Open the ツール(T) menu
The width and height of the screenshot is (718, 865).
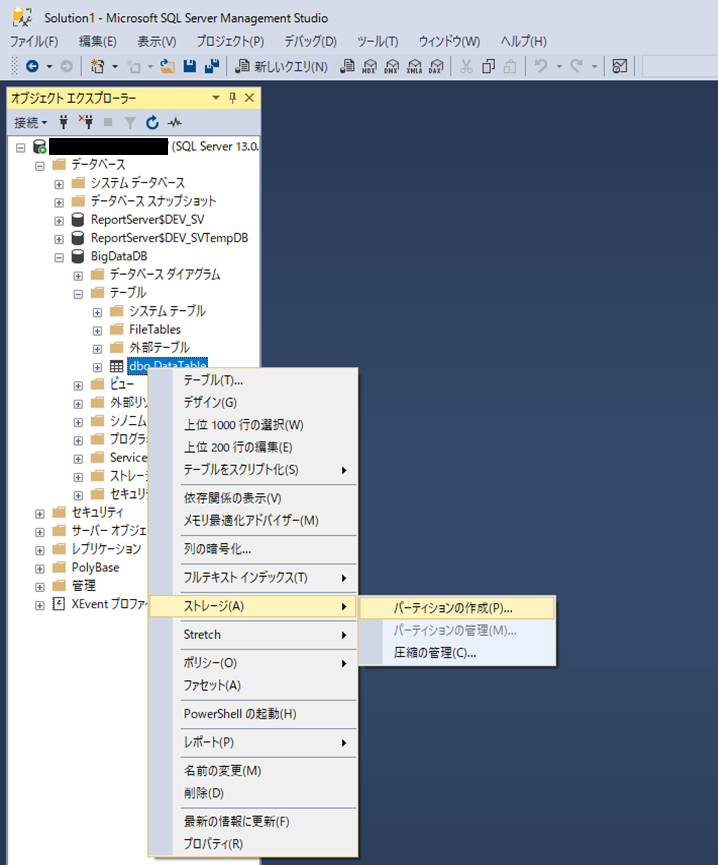[377, 41]
